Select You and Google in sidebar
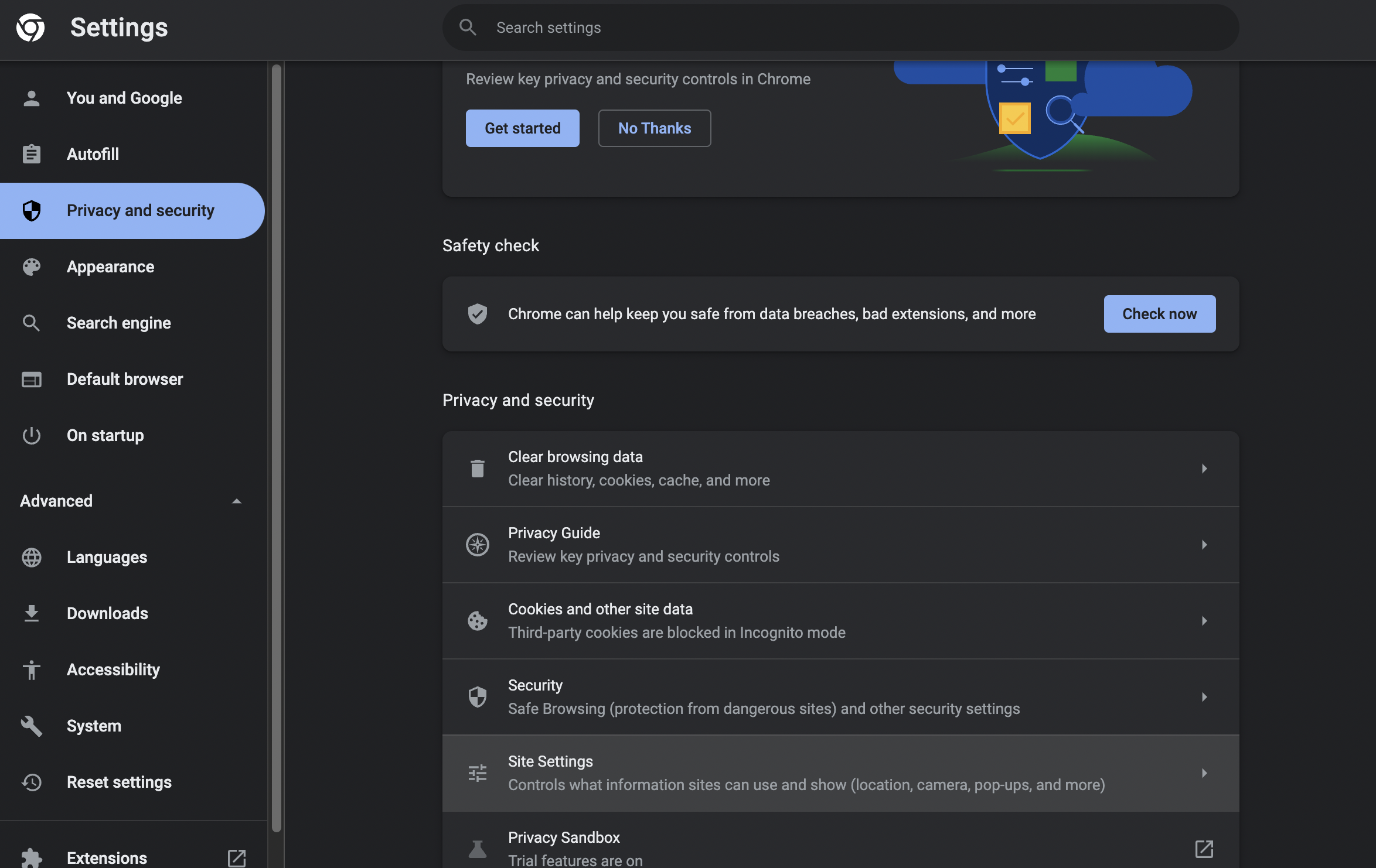Screen dimensions: 1376x868 point(124,98)
